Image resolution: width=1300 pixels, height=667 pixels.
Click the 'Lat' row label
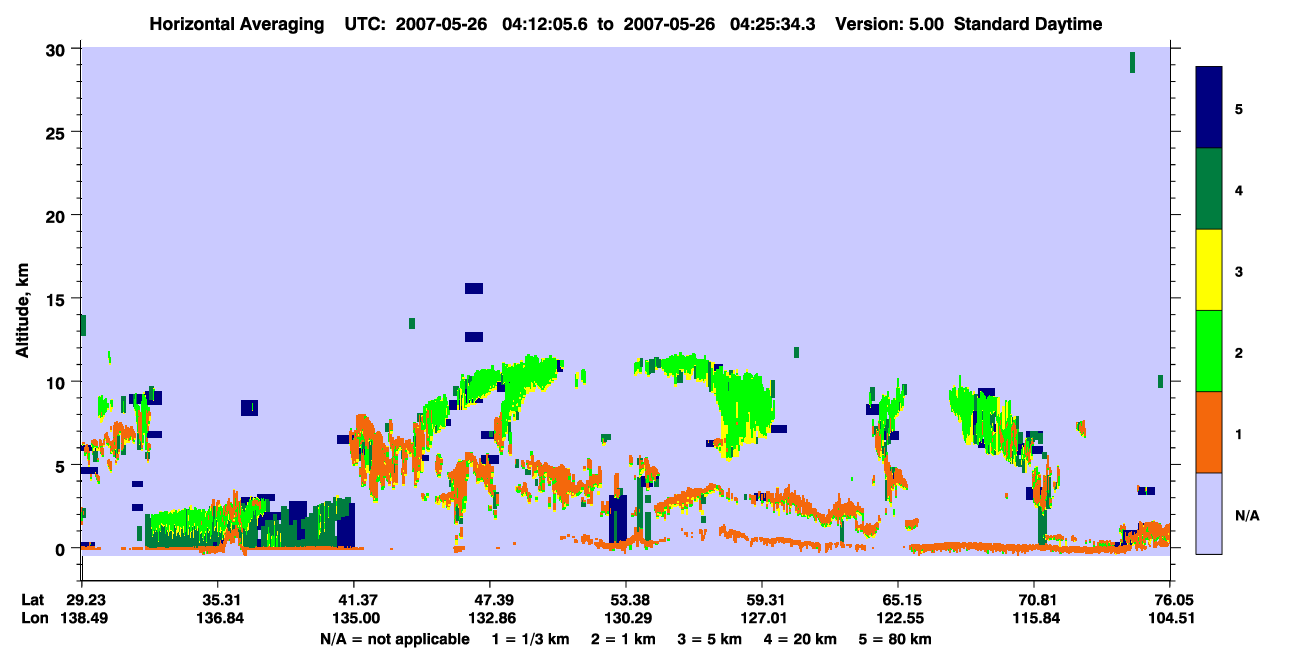[x=32, y=600]
